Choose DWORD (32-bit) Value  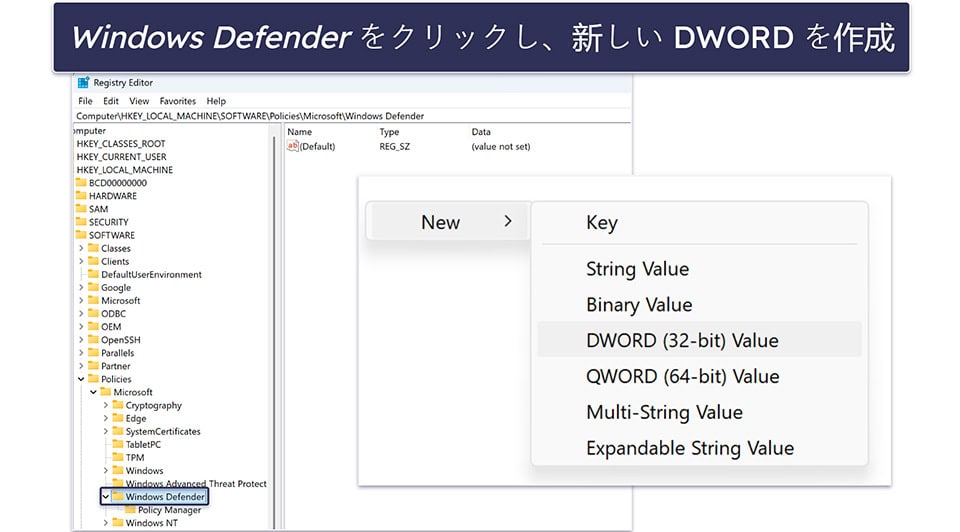[x=699, y=340]
